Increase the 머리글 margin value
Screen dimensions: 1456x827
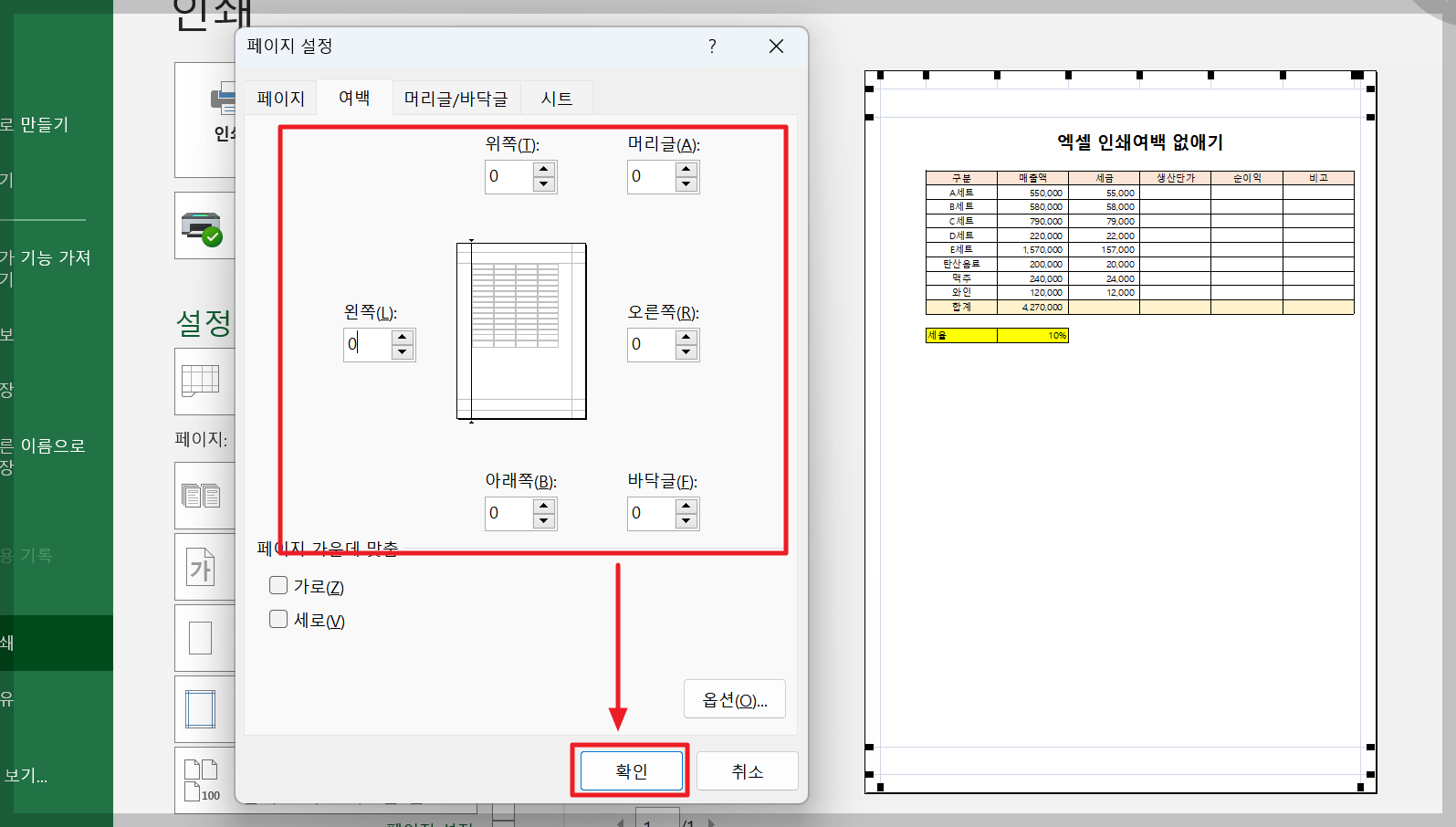point(686,169)
